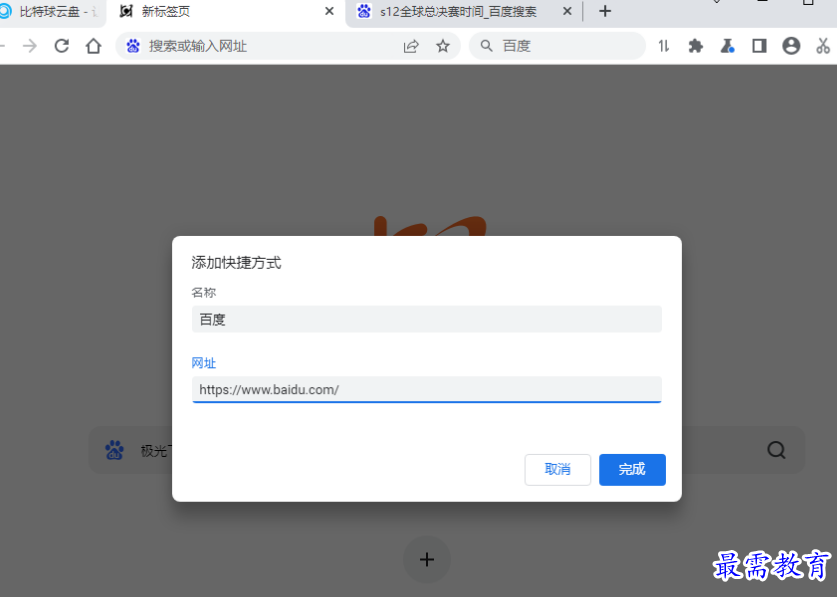Click 取消 to cancel the shortcut
The width and height of the screenshot is (837, 597).
pos(557,469)
